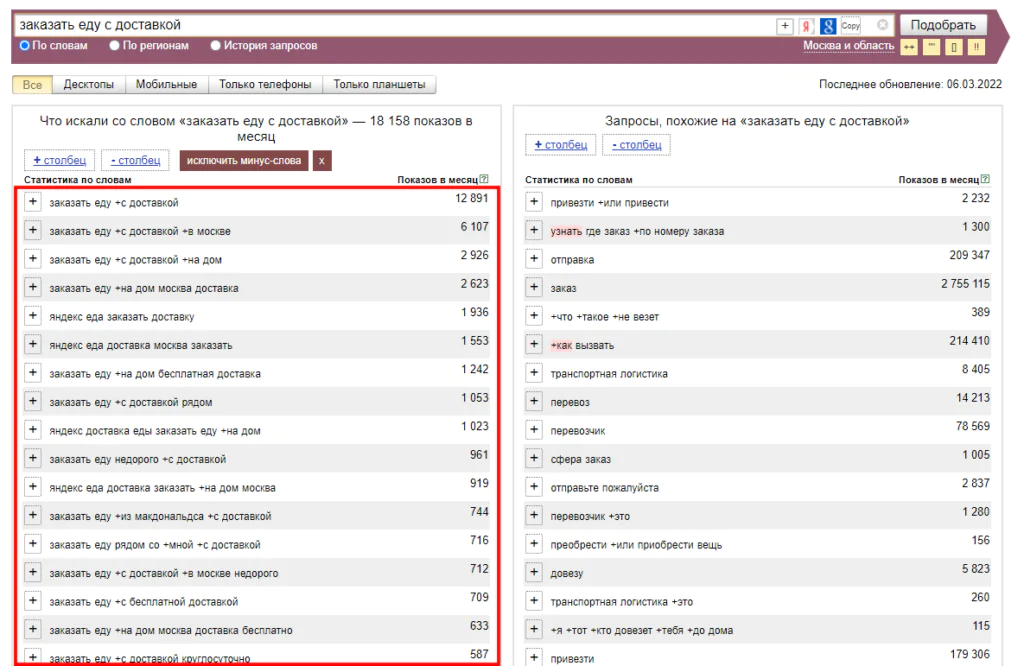Add phrase заказать еду +с доставкой with plus
The width and height of the screenshot is (1024, 666).
[x=33, y=202]
